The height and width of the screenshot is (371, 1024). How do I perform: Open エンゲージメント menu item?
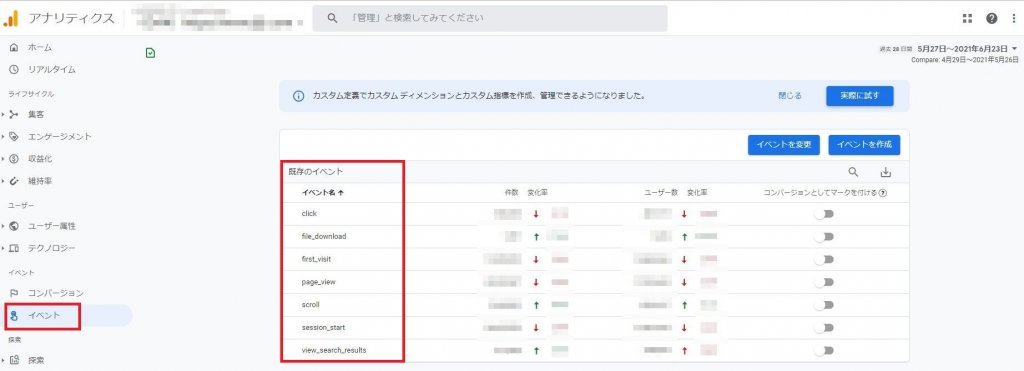(59, 137)
